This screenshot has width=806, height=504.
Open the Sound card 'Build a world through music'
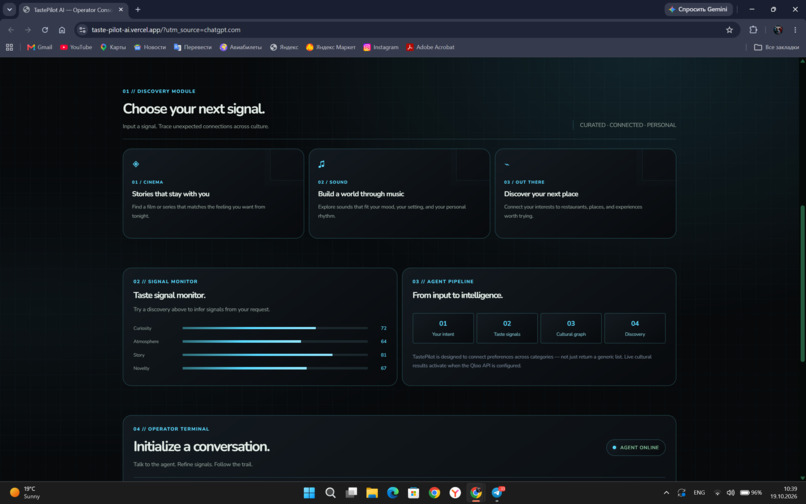point(399,193)
